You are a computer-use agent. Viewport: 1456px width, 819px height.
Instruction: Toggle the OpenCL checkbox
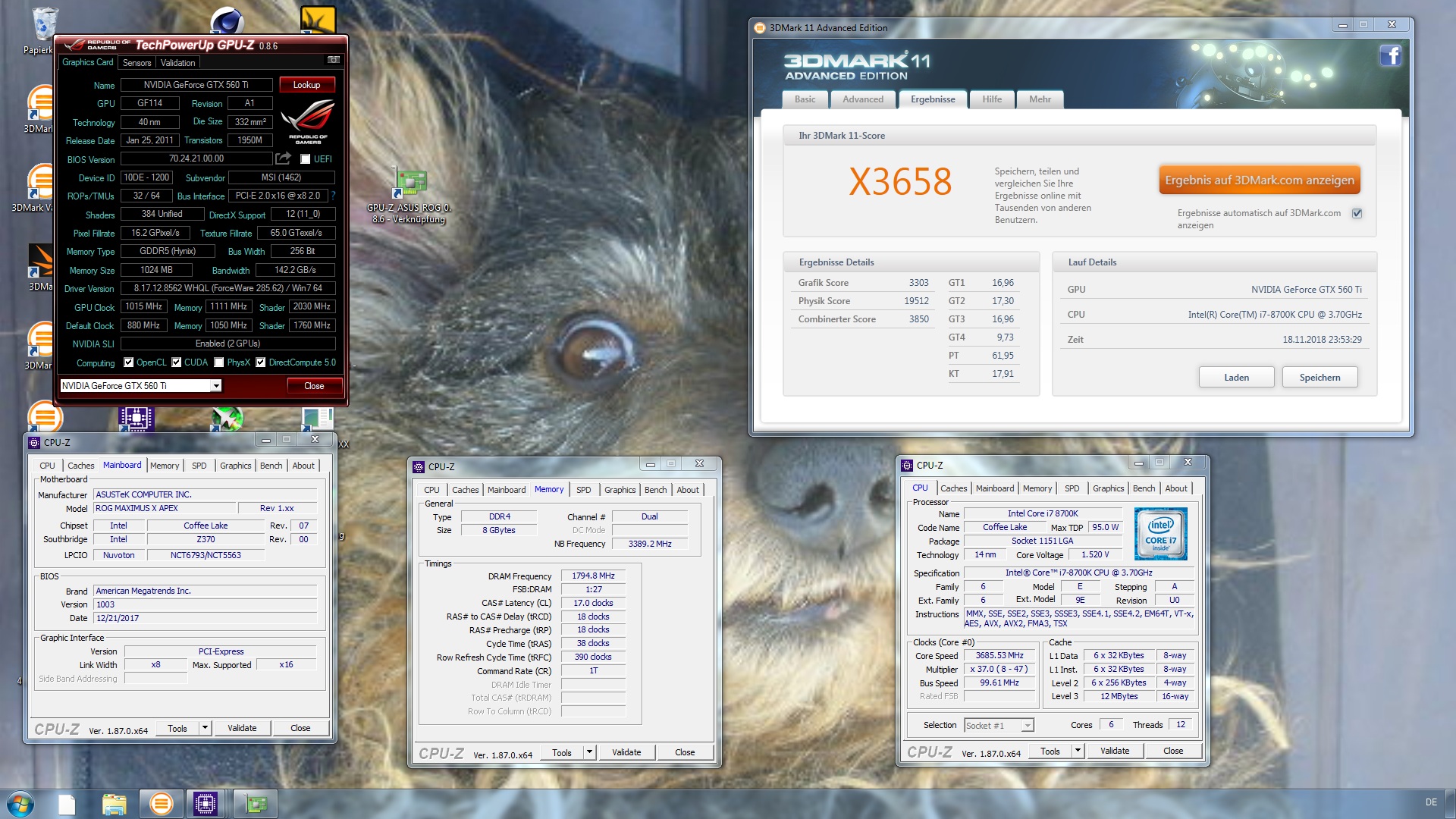(x=128, y=362)
